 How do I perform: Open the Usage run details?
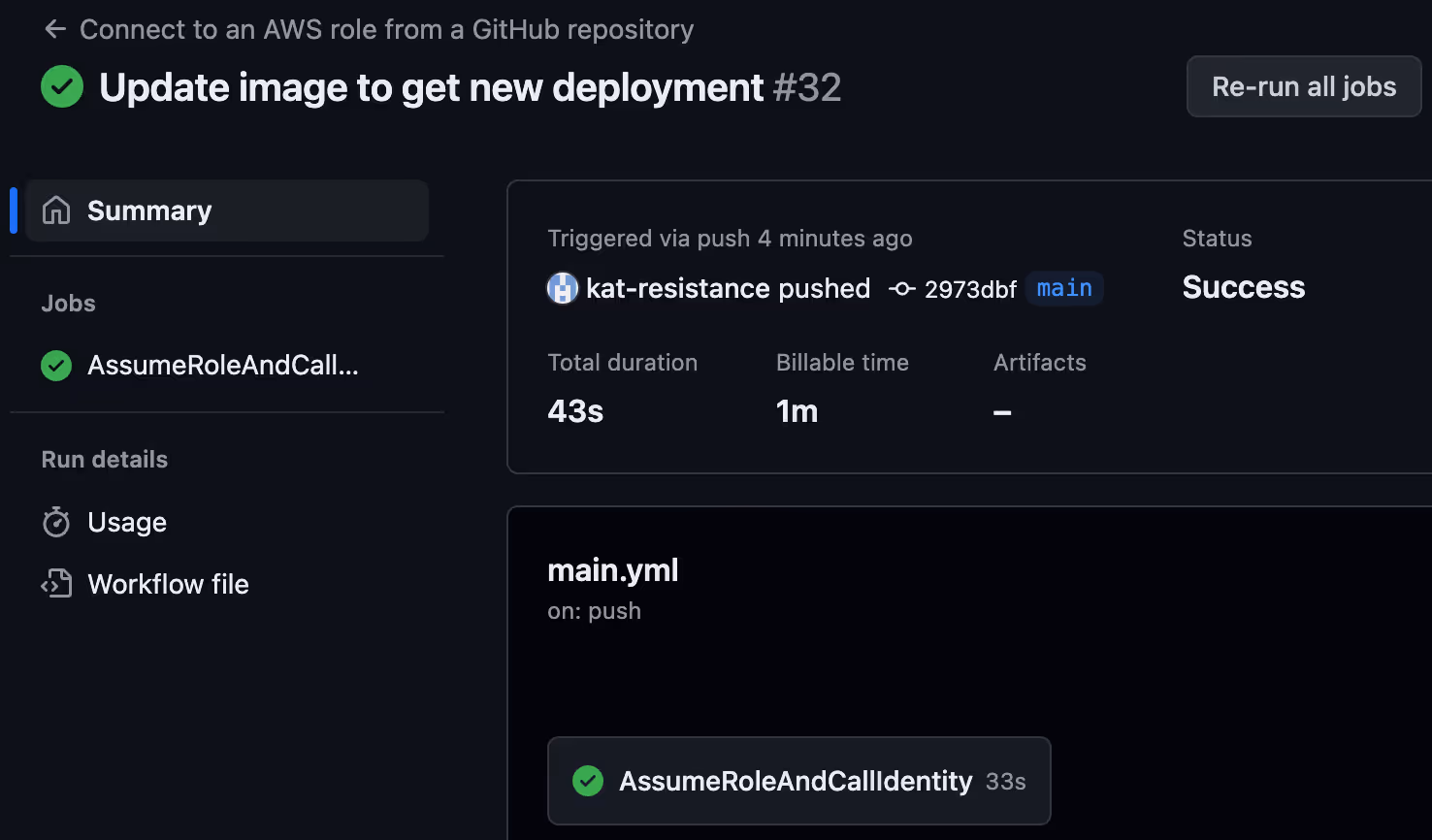tap(127, 522)
